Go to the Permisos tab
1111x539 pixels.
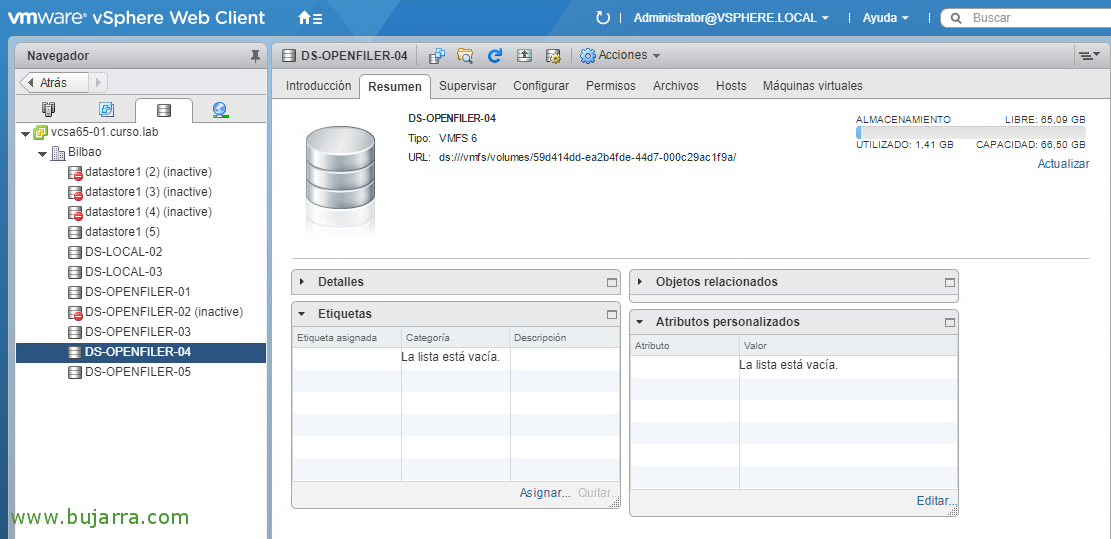[611, 86]
